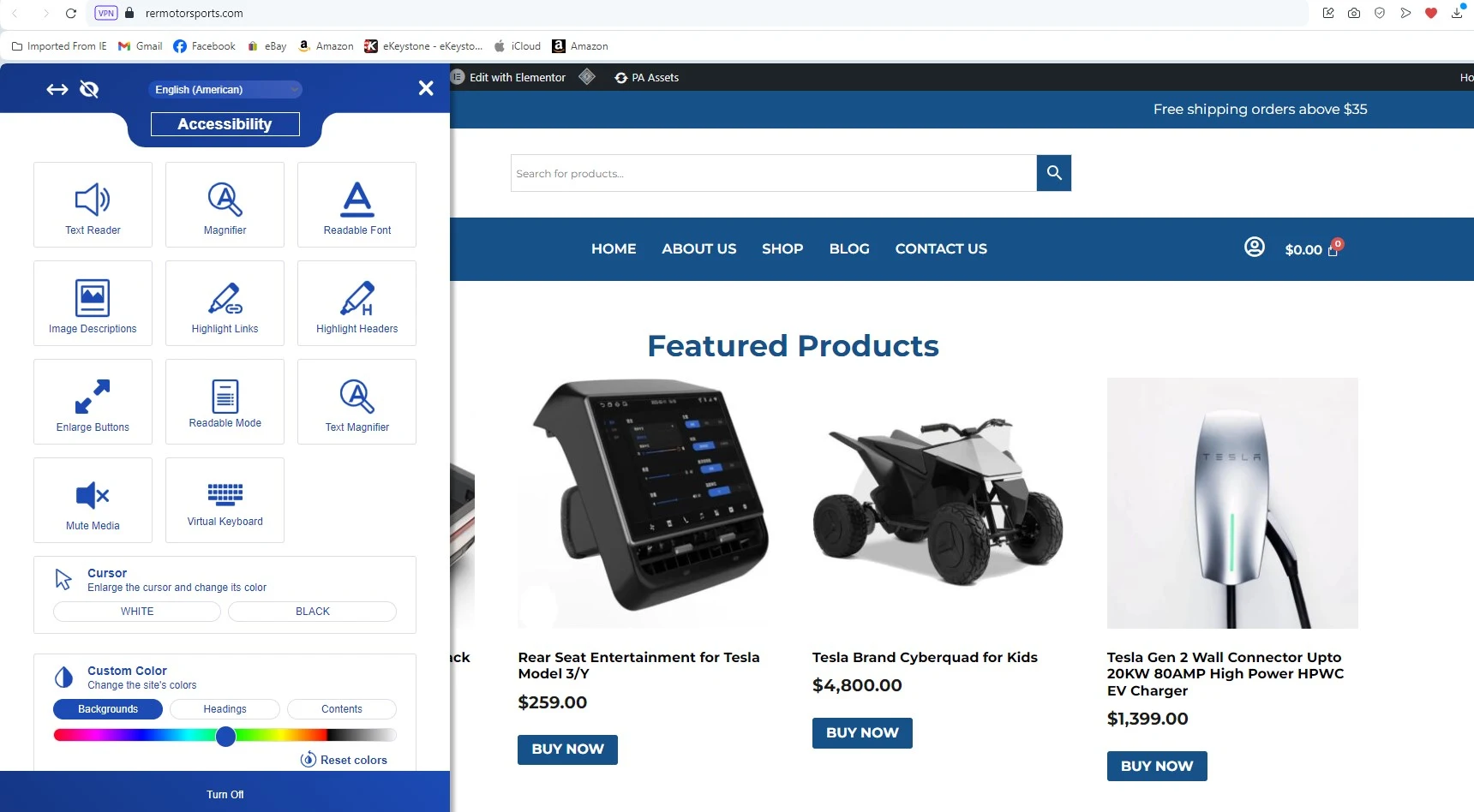The width and height of the screenshot is (1474, 812).
Task: Toggle Mute Media option
Action: (x=93, y=500)
